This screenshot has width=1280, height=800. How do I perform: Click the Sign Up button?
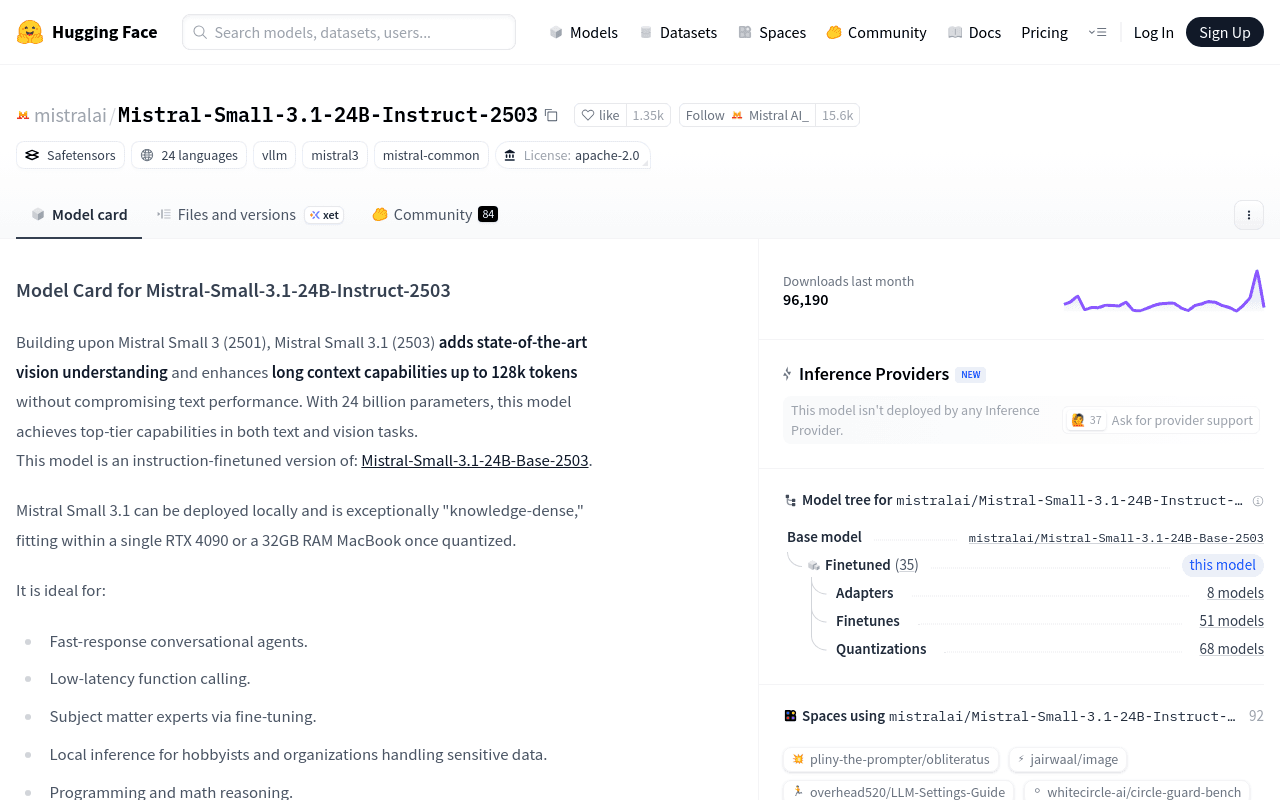point(1225,32)
